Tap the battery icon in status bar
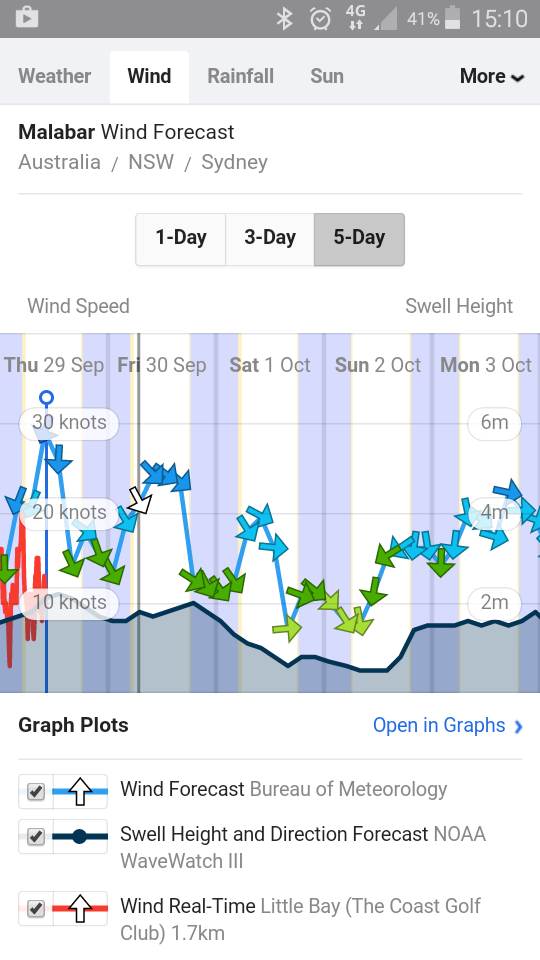This screenshot has height=960, width=540. [x=452, y=18]
